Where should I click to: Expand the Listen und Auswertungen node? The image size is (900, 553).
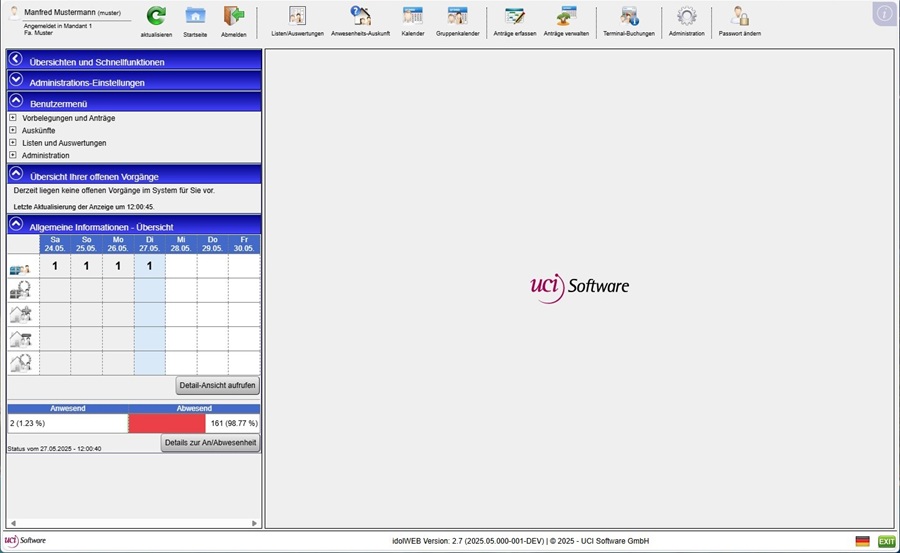tap(13, 143)
